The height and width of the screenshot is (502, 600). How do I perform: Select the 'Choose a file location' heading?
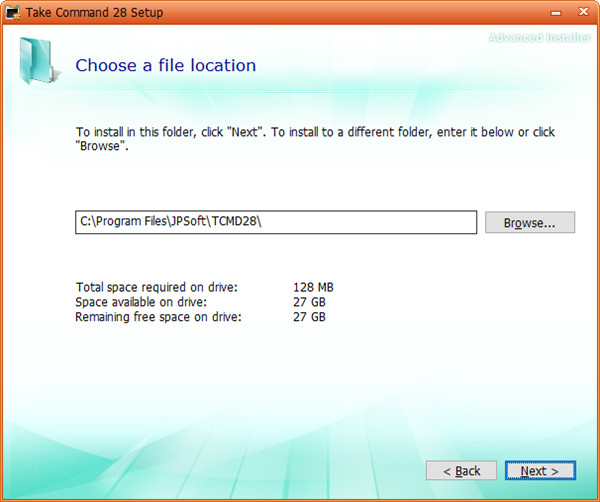click(166, 65)
